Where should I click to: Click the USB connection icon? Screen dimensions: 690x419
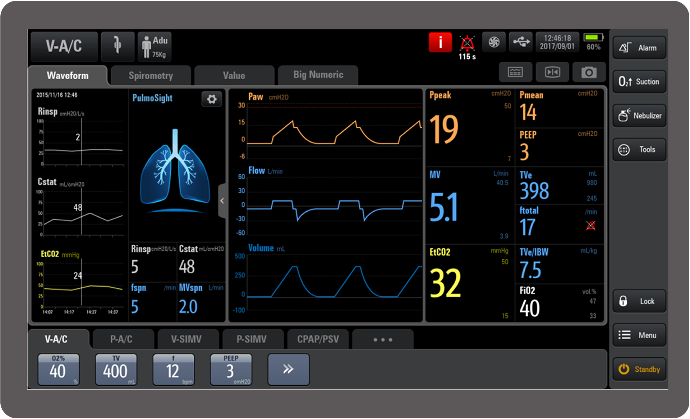[520, 42]
